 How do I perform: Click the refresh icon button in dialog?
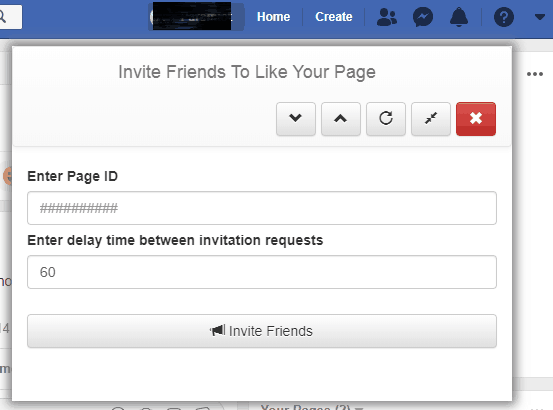(386, 119)
